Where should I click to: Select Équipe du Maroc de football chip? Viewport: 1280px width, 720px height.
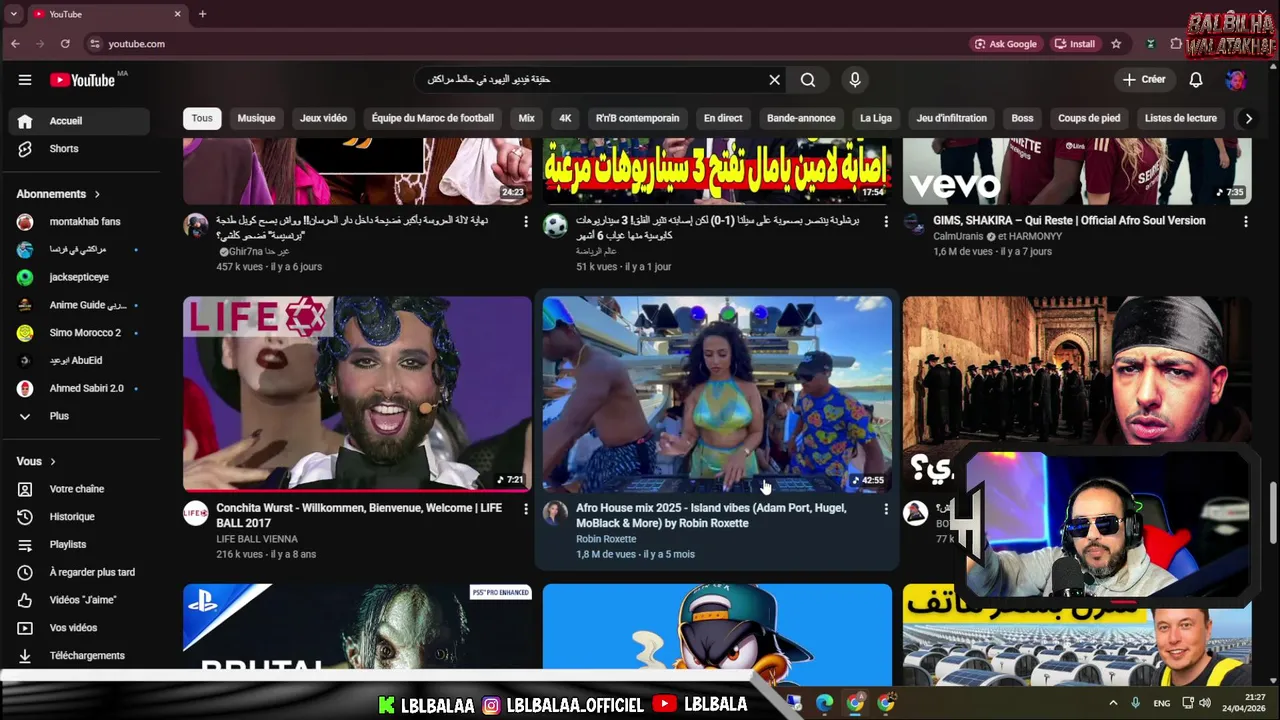point(433,118)
